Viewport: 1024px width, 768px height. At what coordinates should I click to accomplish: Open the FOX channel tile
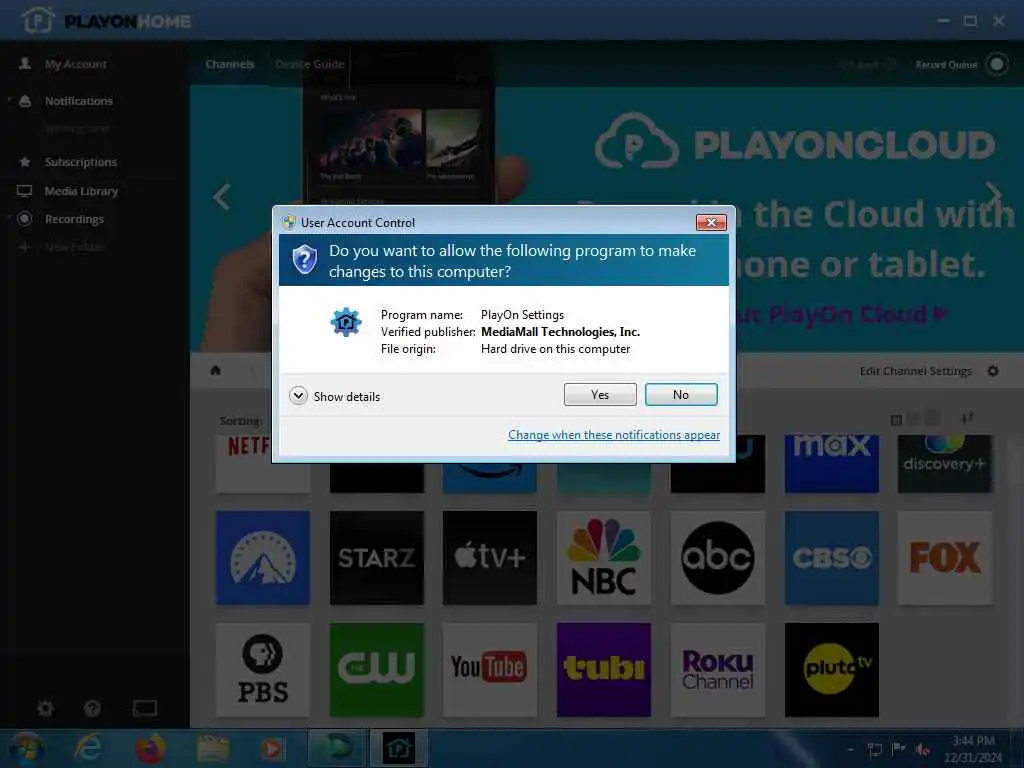[x=944, y=558]
